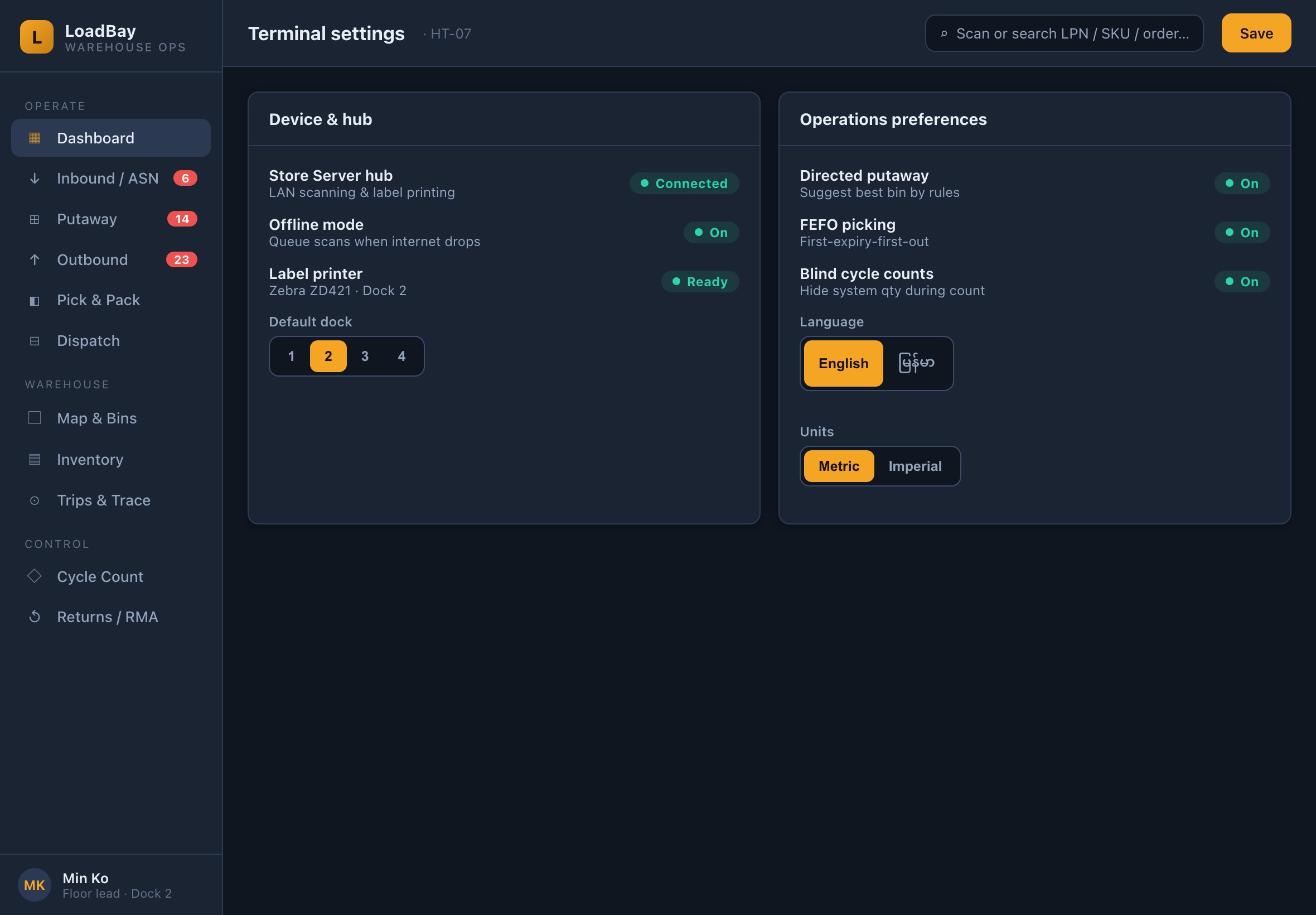Switch language to Burmese
1316x915 pixels.
click(916, 363)
